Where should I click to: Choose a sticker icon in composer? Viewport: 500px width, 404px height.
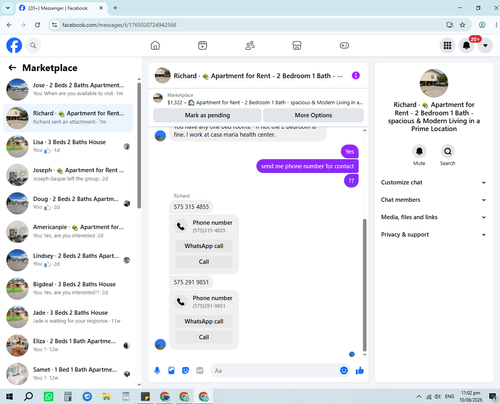tap(186, 370)
